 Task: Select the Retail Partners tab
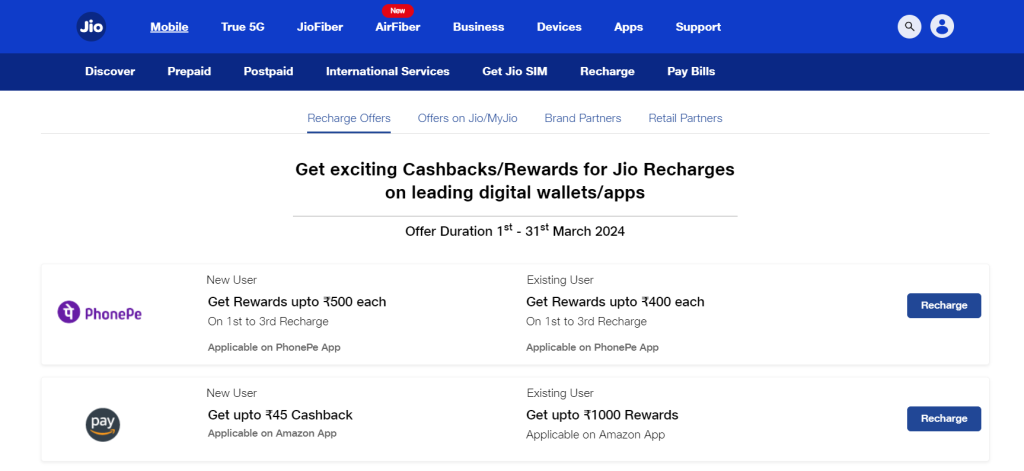point(685,118)
